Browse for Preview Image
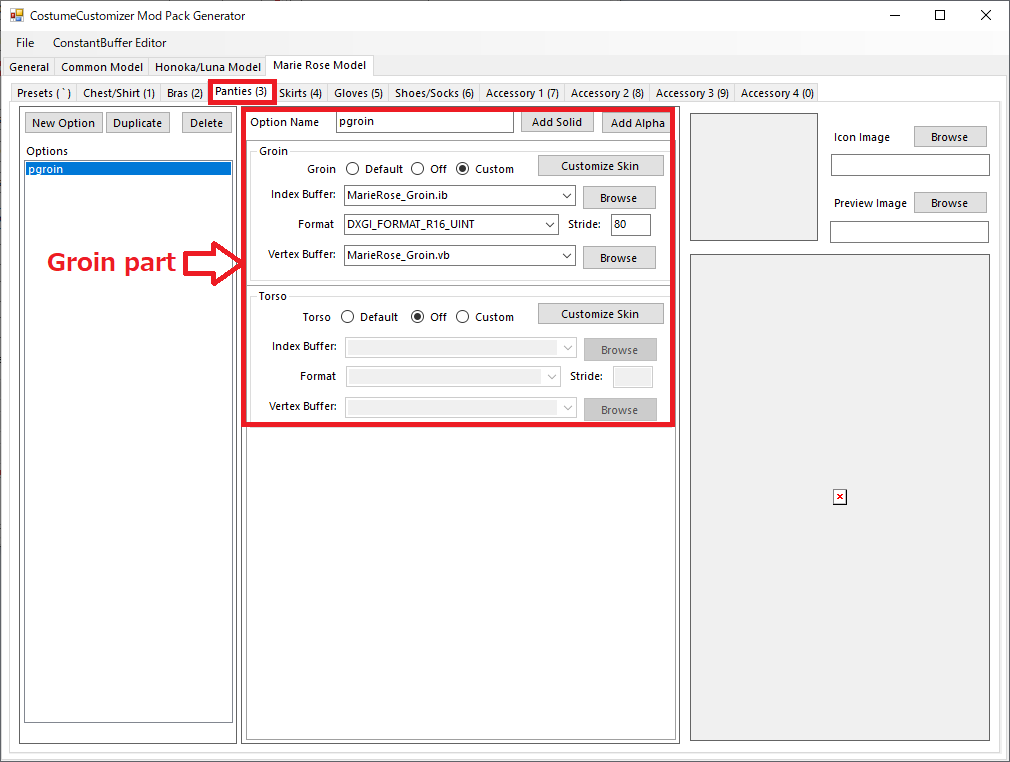Viewport: 1010px width, 762px height. pos(949,203)
